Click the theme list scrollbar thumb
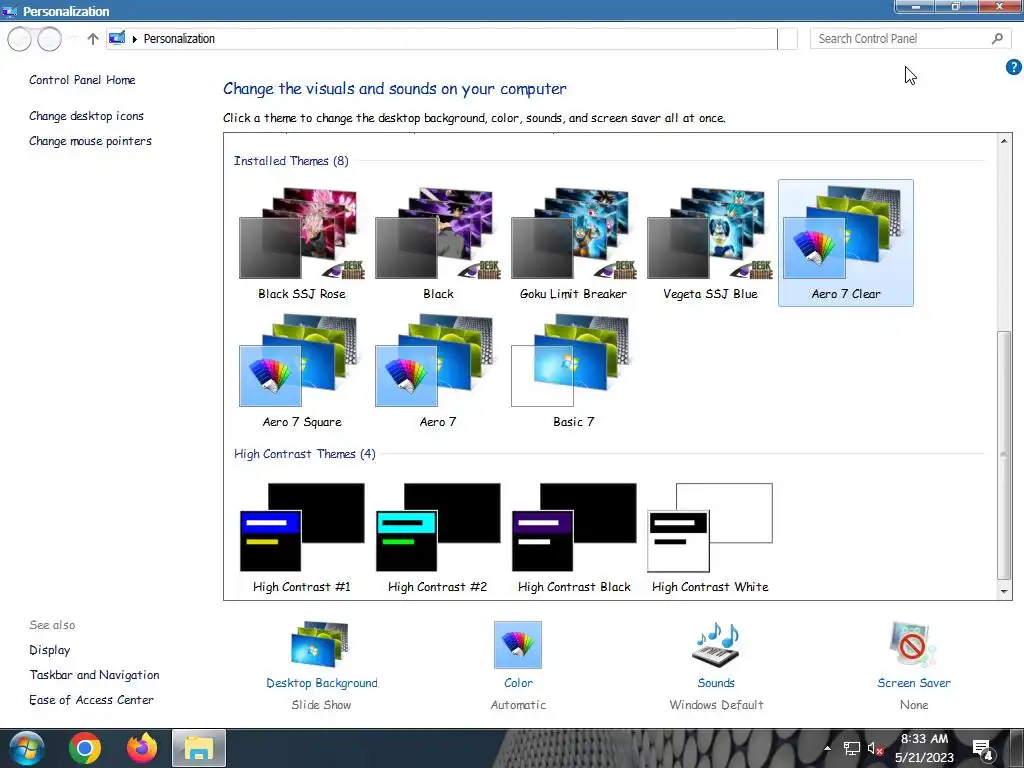The height and width of the screenshot is (768, 1024). click(x=1004, y=455)
